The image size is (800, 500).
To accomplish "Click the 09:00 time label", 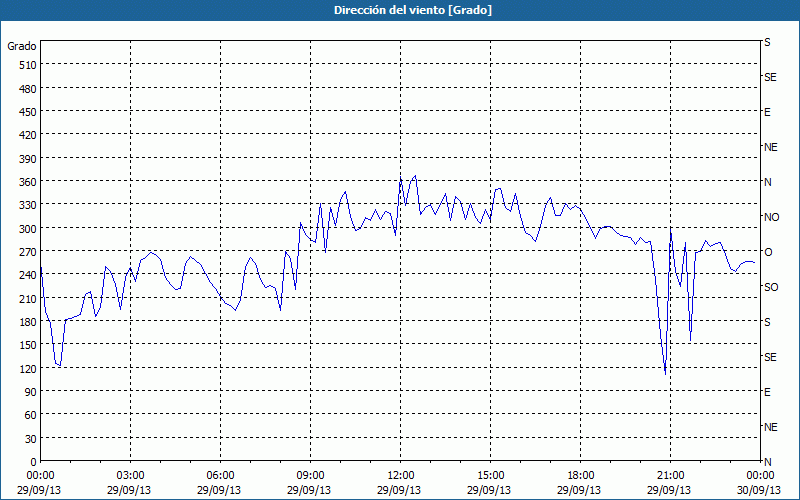I will click(x=310, y=476).
